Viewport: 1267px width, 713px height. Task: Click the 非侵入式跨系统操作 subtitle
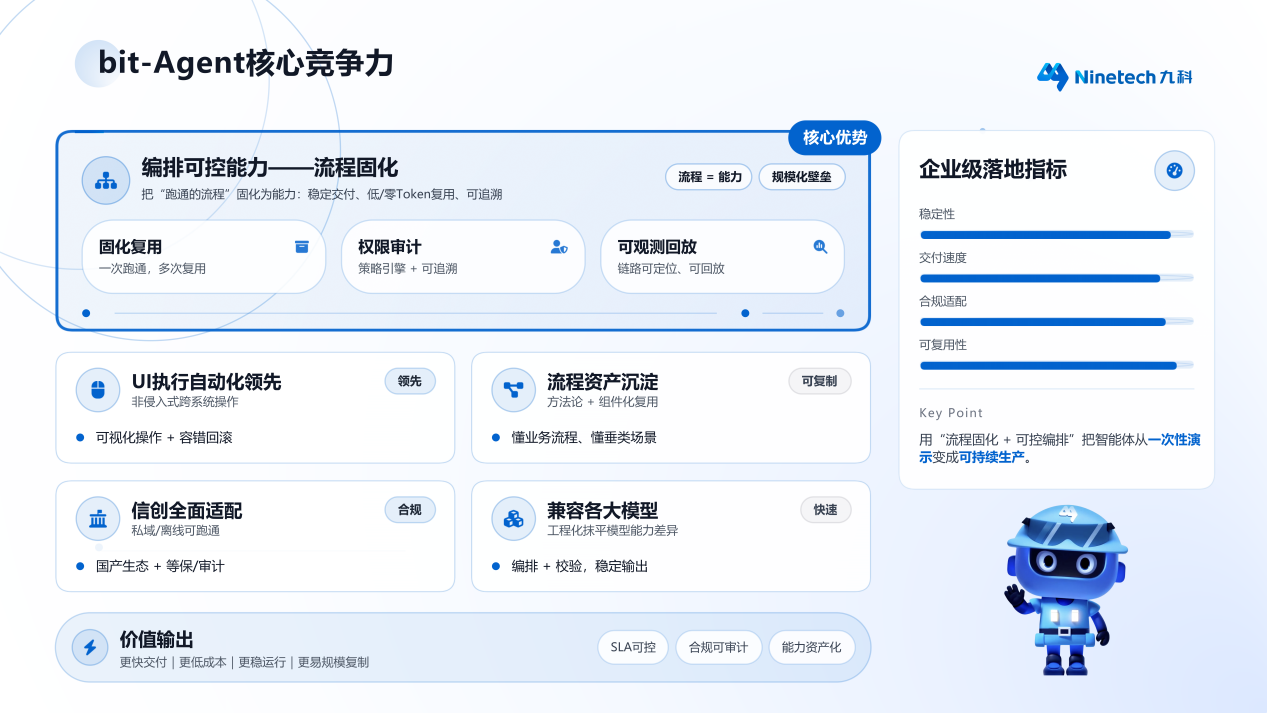pyautogui.click(x=185, y=402)
